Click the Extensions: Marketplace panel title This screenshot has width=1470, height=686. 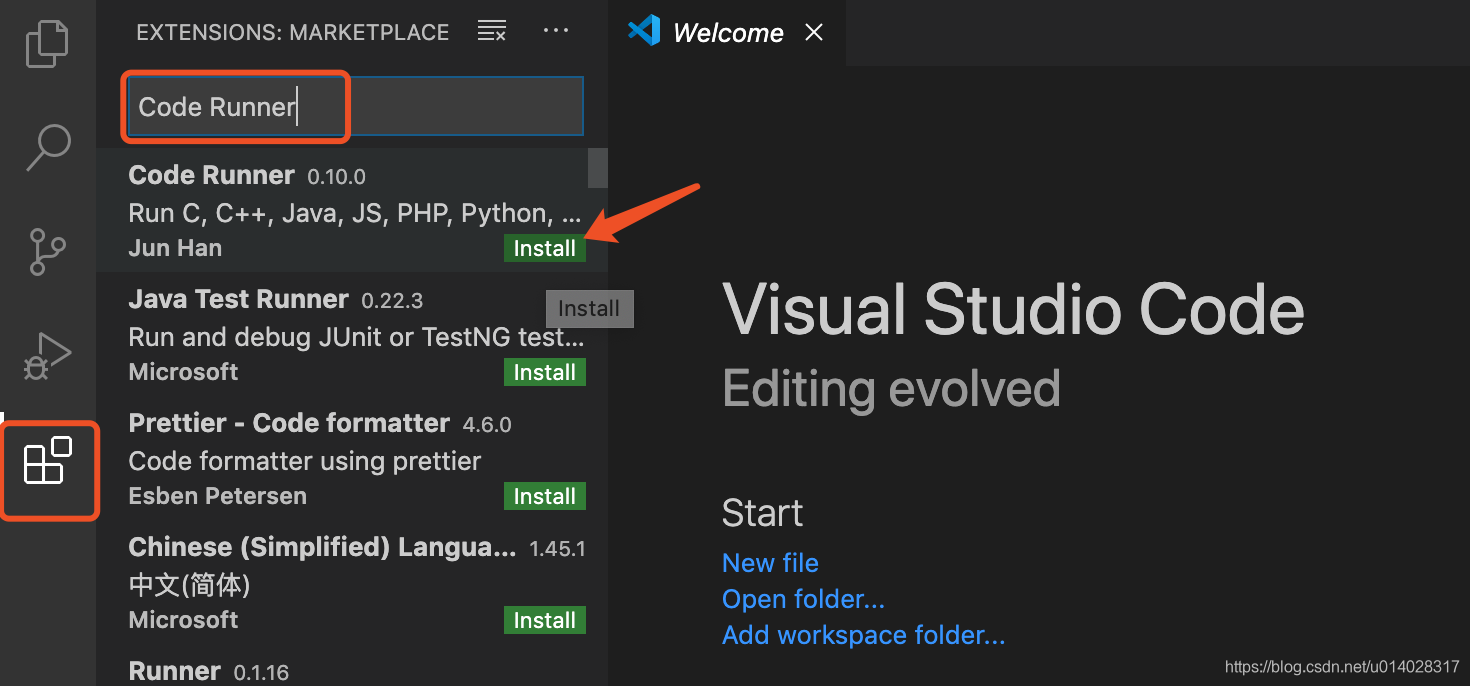pyautogui.click(x=292, y=32)
